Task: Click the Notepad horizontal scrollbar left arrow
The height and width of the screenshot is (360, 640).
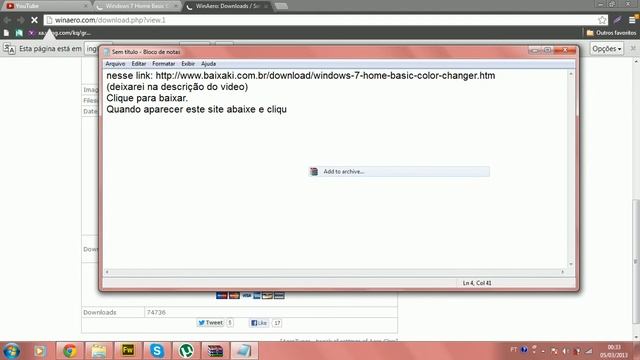Action: click(x=107, y=272)
